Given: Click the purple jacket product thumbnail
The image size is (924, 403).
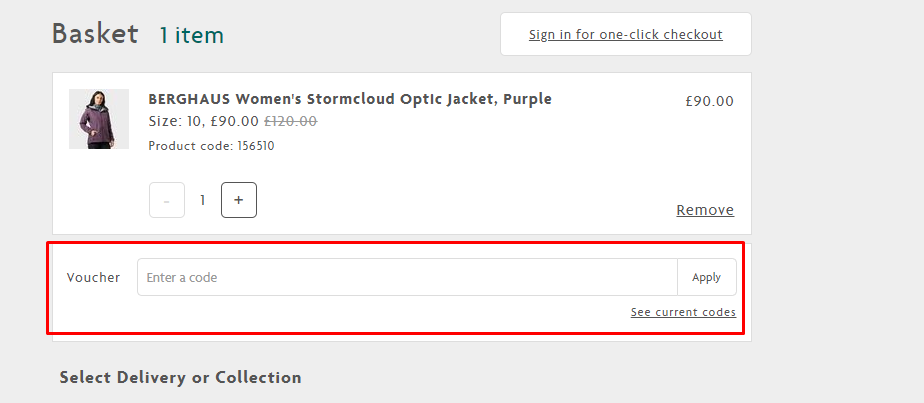Looking at the screenshot, I should [x=99, y=119].
